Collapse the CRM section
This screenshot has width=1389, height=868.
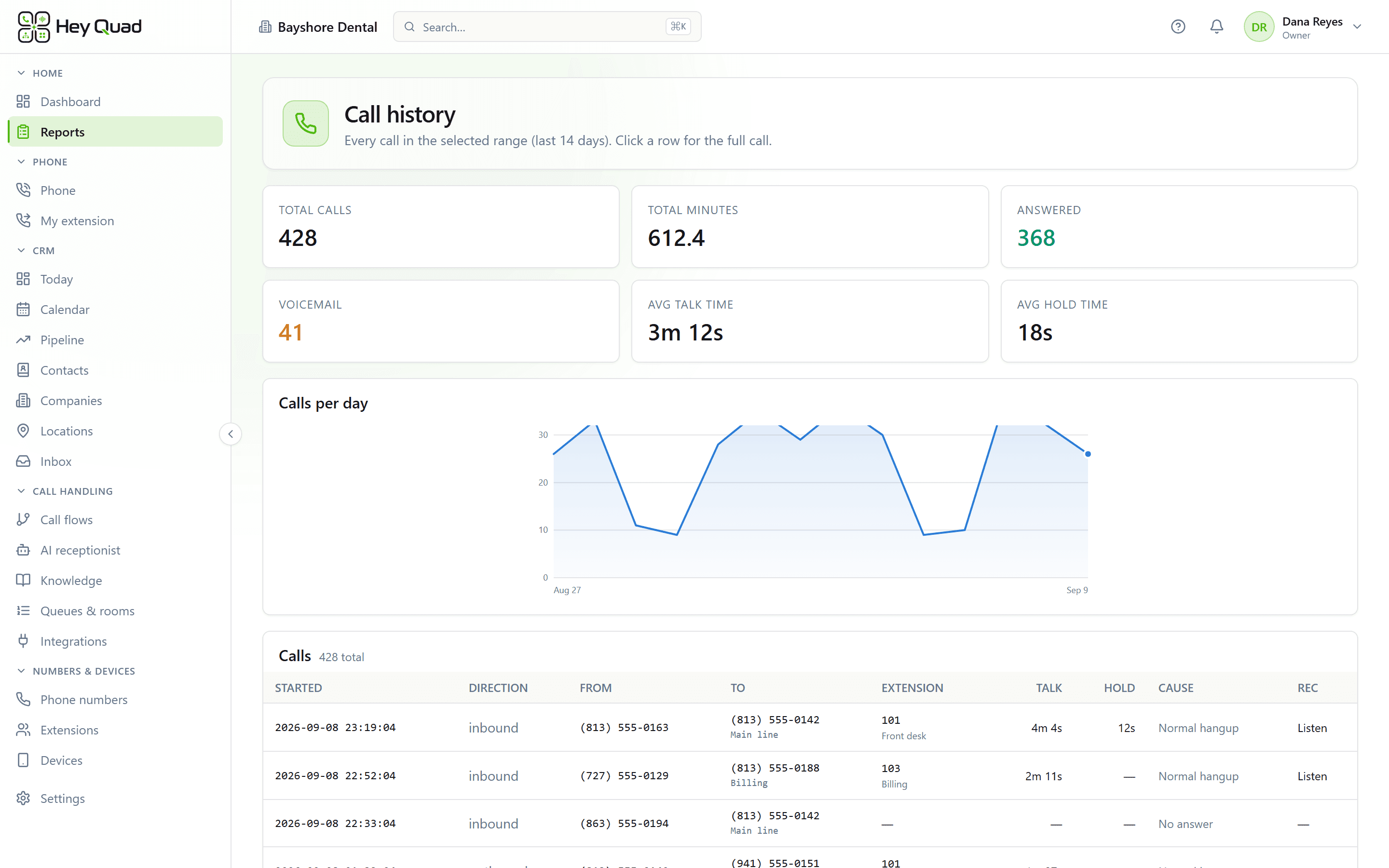tap(21, 250)
